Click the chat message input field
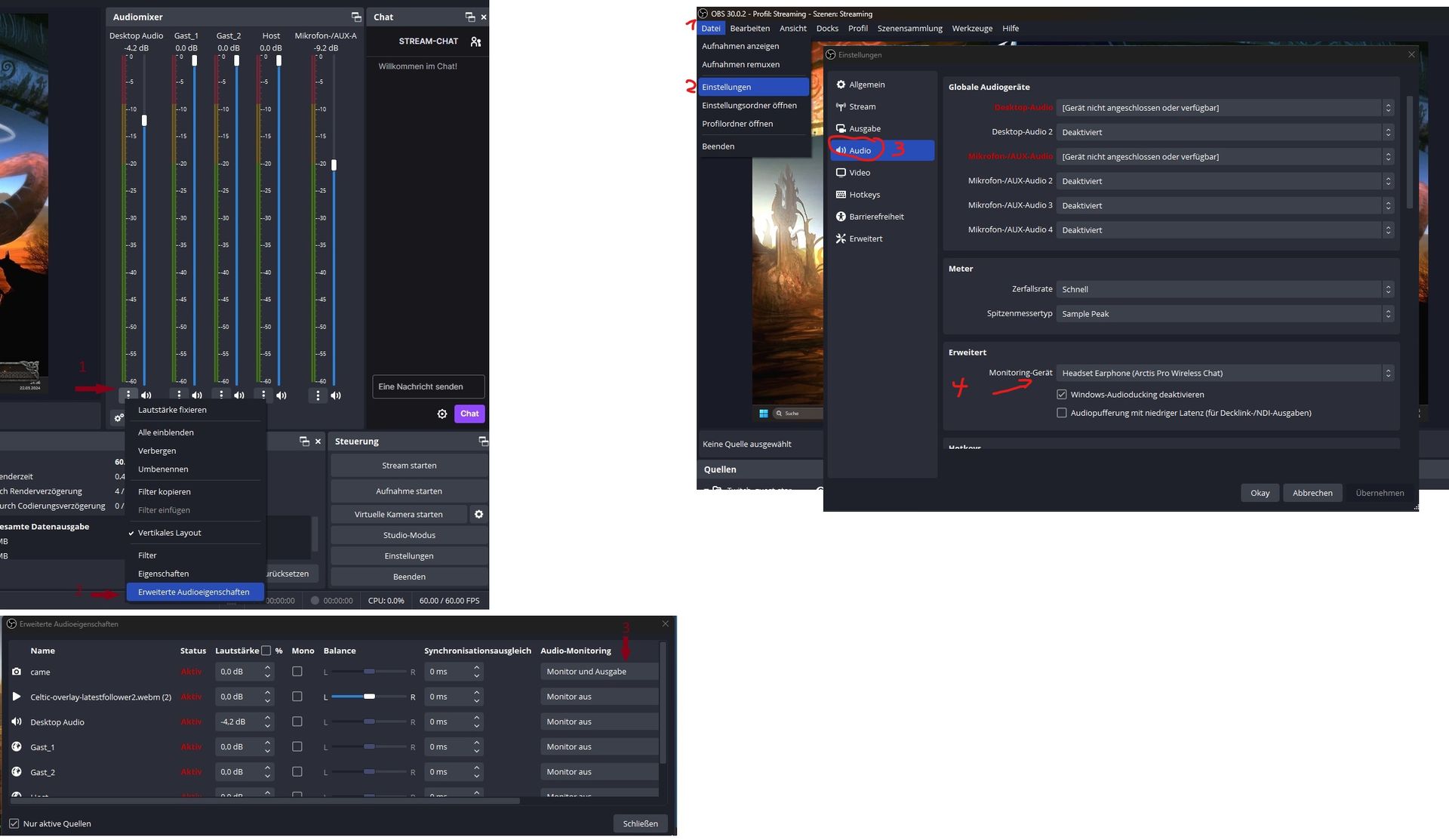The image size is (1449, 840). 428,387
